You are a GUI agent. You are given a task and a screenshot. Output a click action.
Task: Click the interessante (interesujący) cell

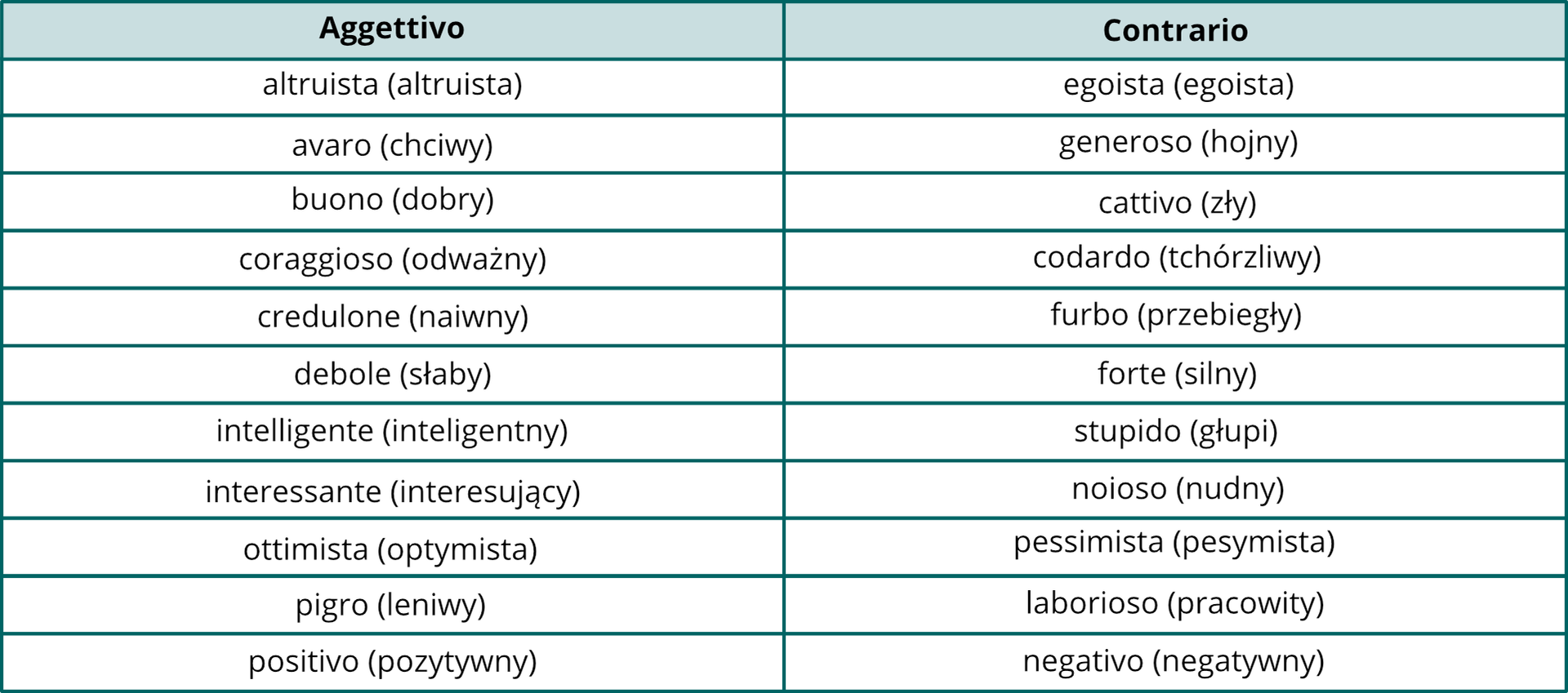(392, 491)
